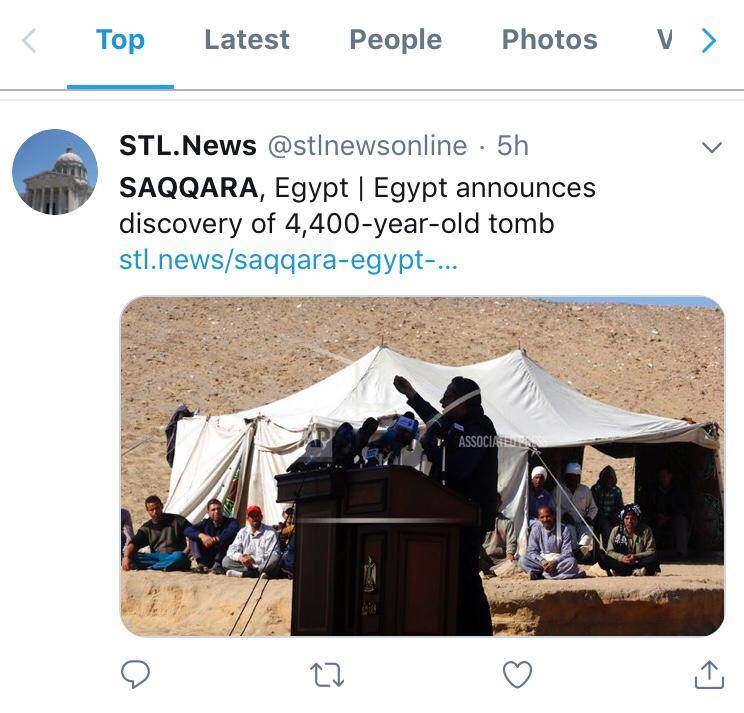The width and height of the screenshot is (744, 713).
Task: Switch to the Photos tab
Action: point(549,40)
